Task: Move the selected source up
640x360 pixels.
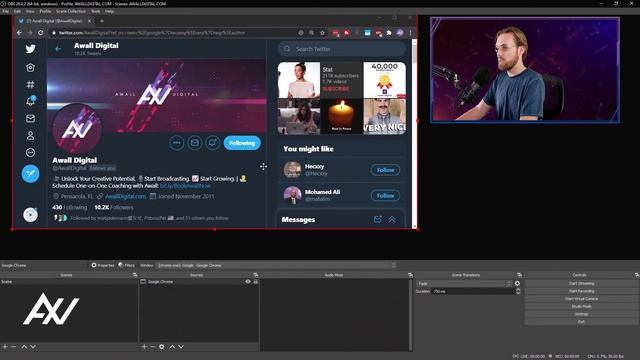Action: 172,347
